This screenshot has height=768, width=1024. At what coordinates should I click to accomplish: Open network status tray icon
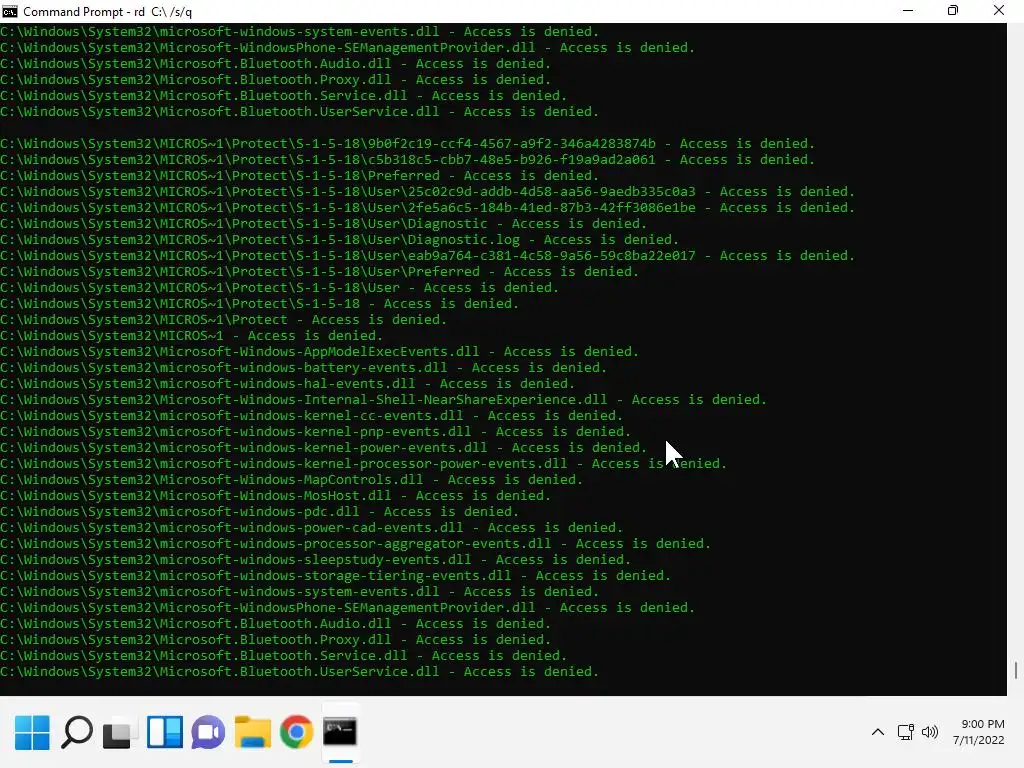coord(905,732)
